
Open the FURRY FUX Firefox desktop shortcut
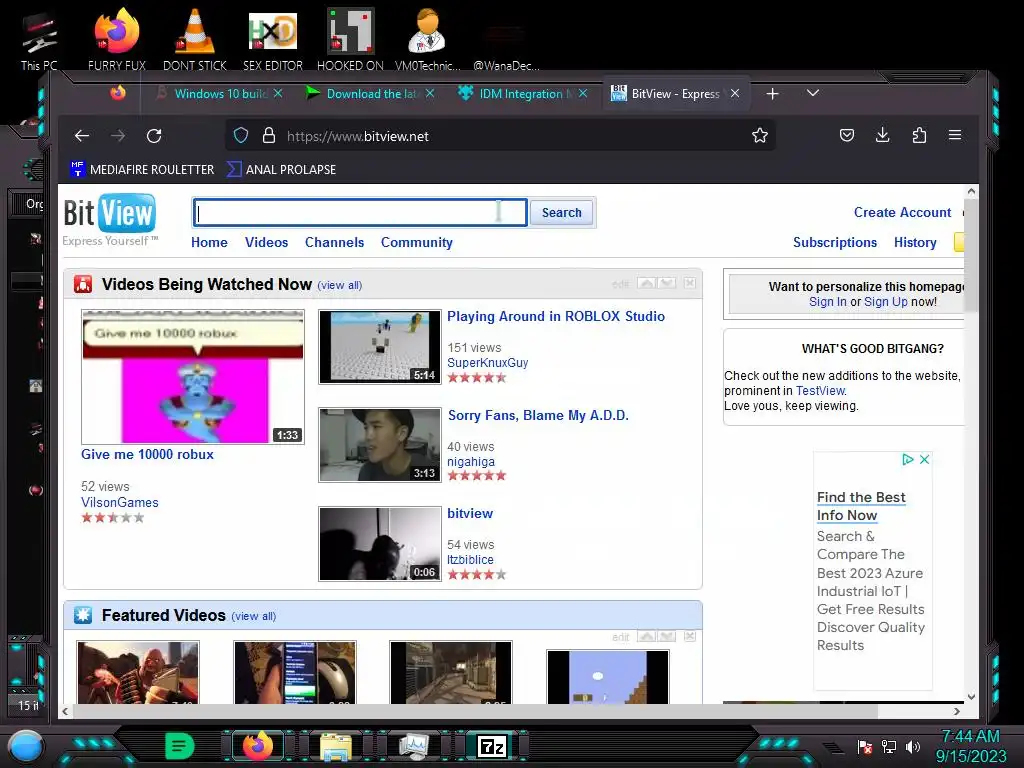[117, 41]
